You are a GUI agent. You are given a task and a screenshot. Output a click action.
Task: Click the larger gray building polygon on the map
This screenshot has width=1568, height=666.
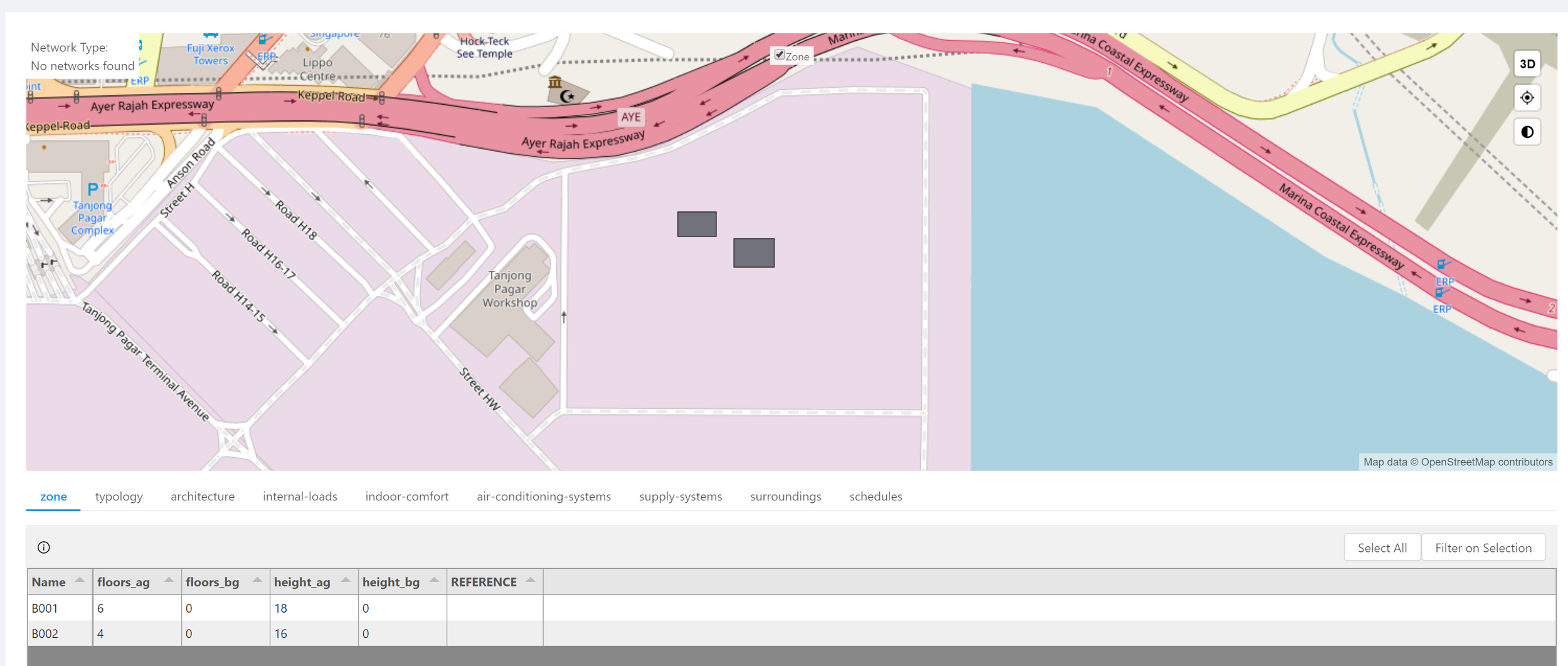click(753, 253)
